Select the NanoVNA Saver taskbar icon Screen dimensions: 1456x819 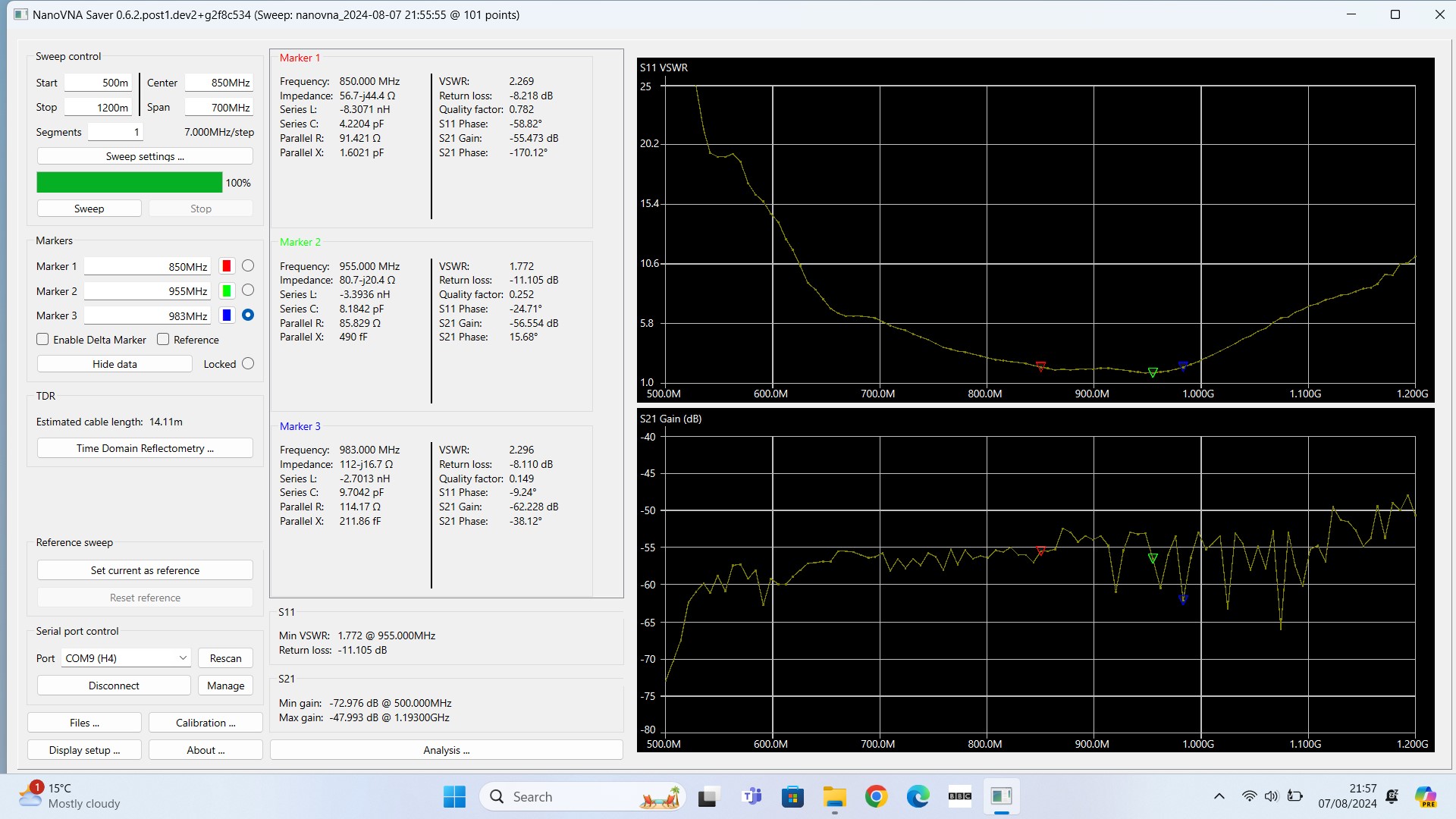(1001, 796)
